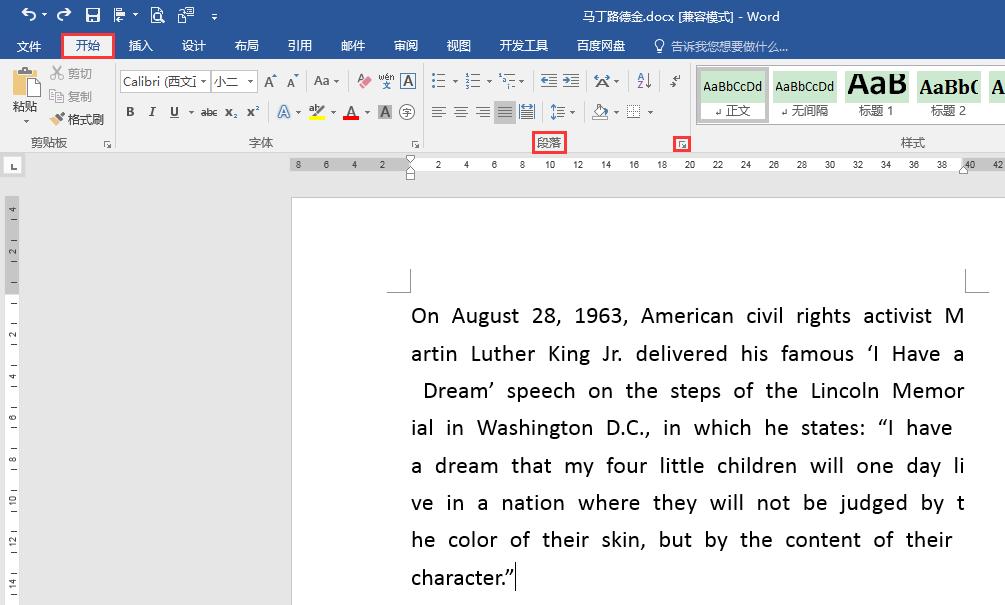The width and height of the screenshot is (1005, 605).
Task: Increase font size with the large A icon
Action: pos(270,81)
